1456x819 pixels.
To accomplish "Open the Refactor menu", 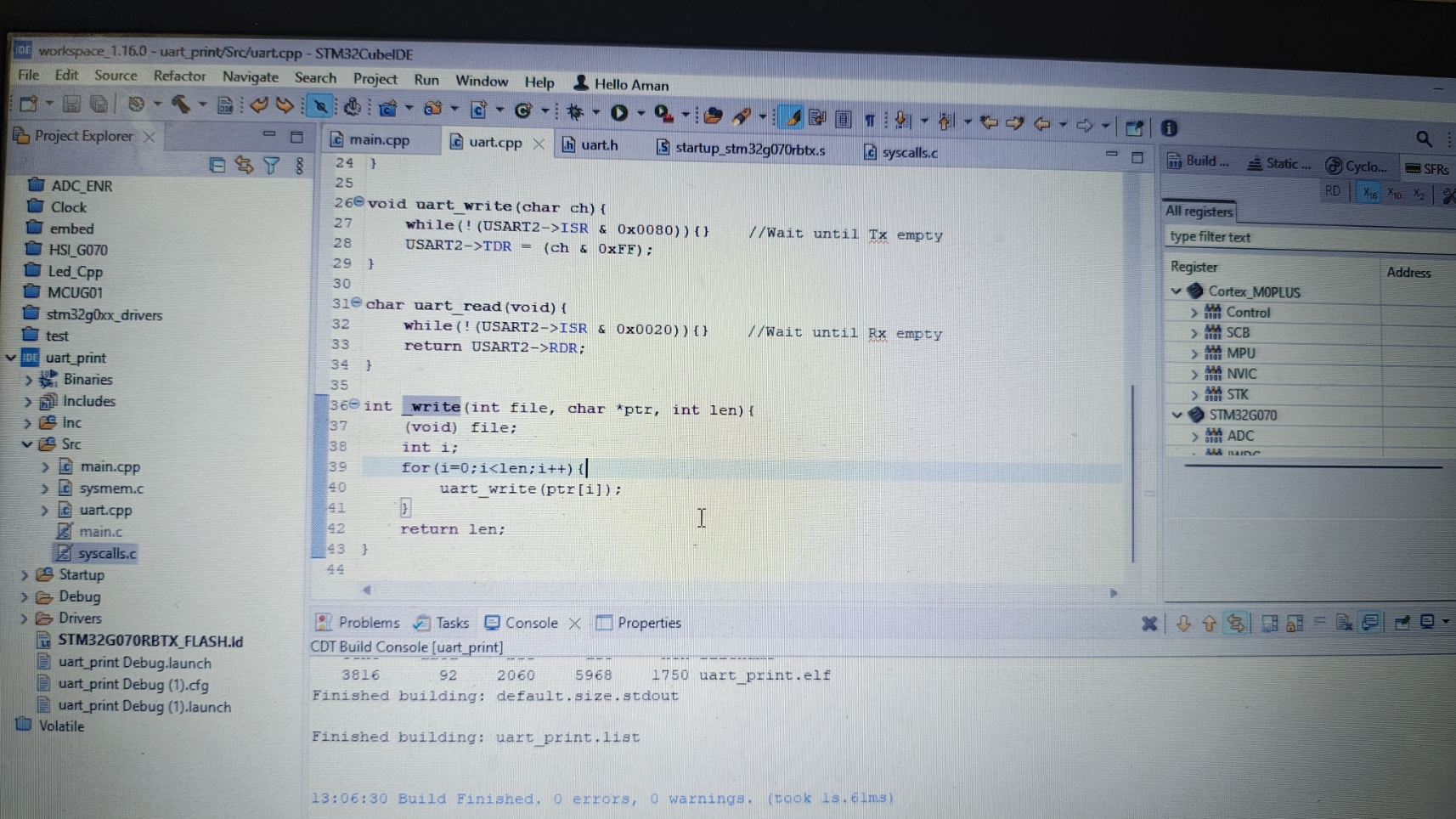I will coord(179,76).
